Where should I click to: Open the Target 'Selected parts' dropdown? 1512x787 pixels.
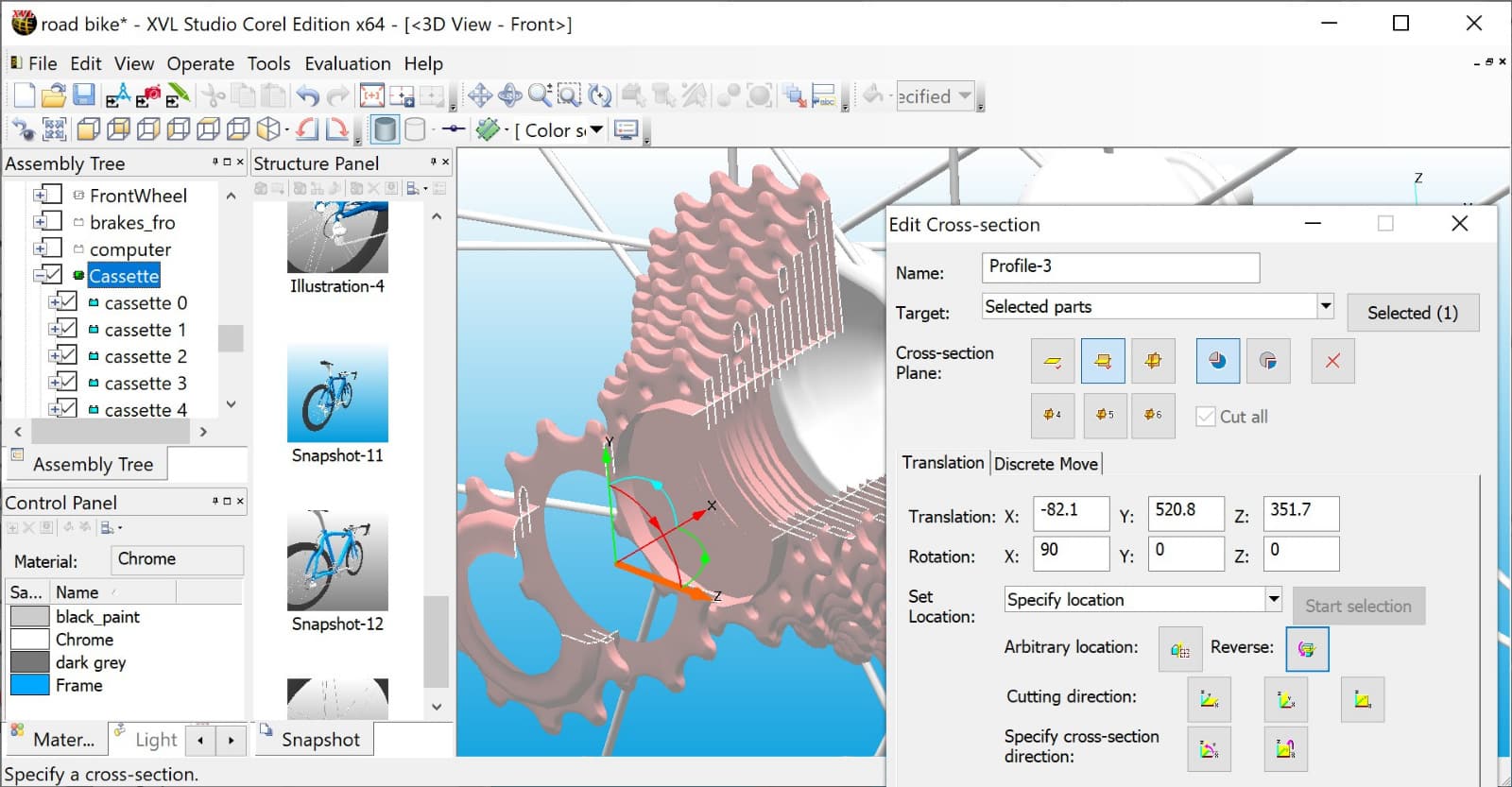tap(1325, 306)
